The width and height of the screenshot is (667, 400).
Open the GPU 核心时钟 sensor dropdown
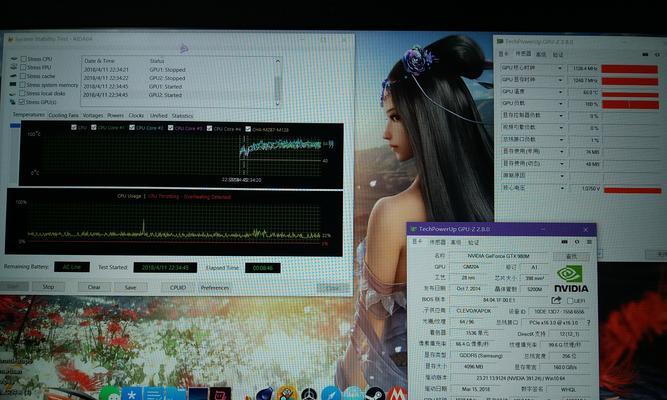click(560, 68)
